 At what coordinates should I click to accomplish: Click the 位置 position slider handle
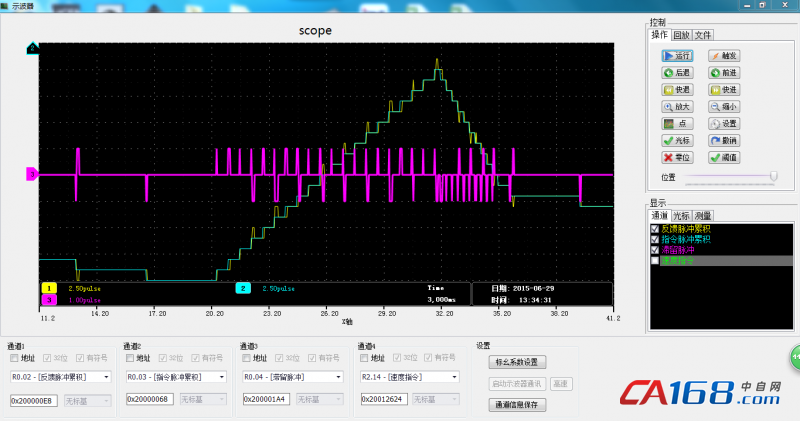(773, 176)
